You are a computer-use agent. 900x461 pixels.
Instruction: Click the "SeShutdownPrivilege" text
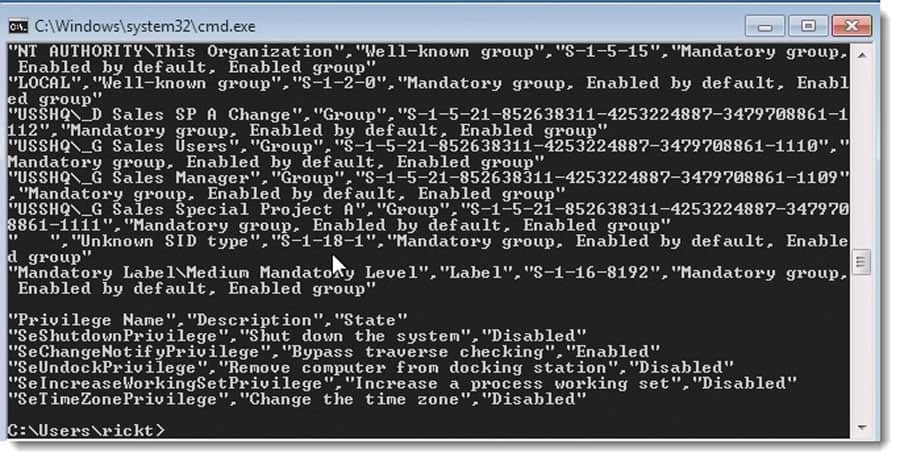[x=119, y=336]
